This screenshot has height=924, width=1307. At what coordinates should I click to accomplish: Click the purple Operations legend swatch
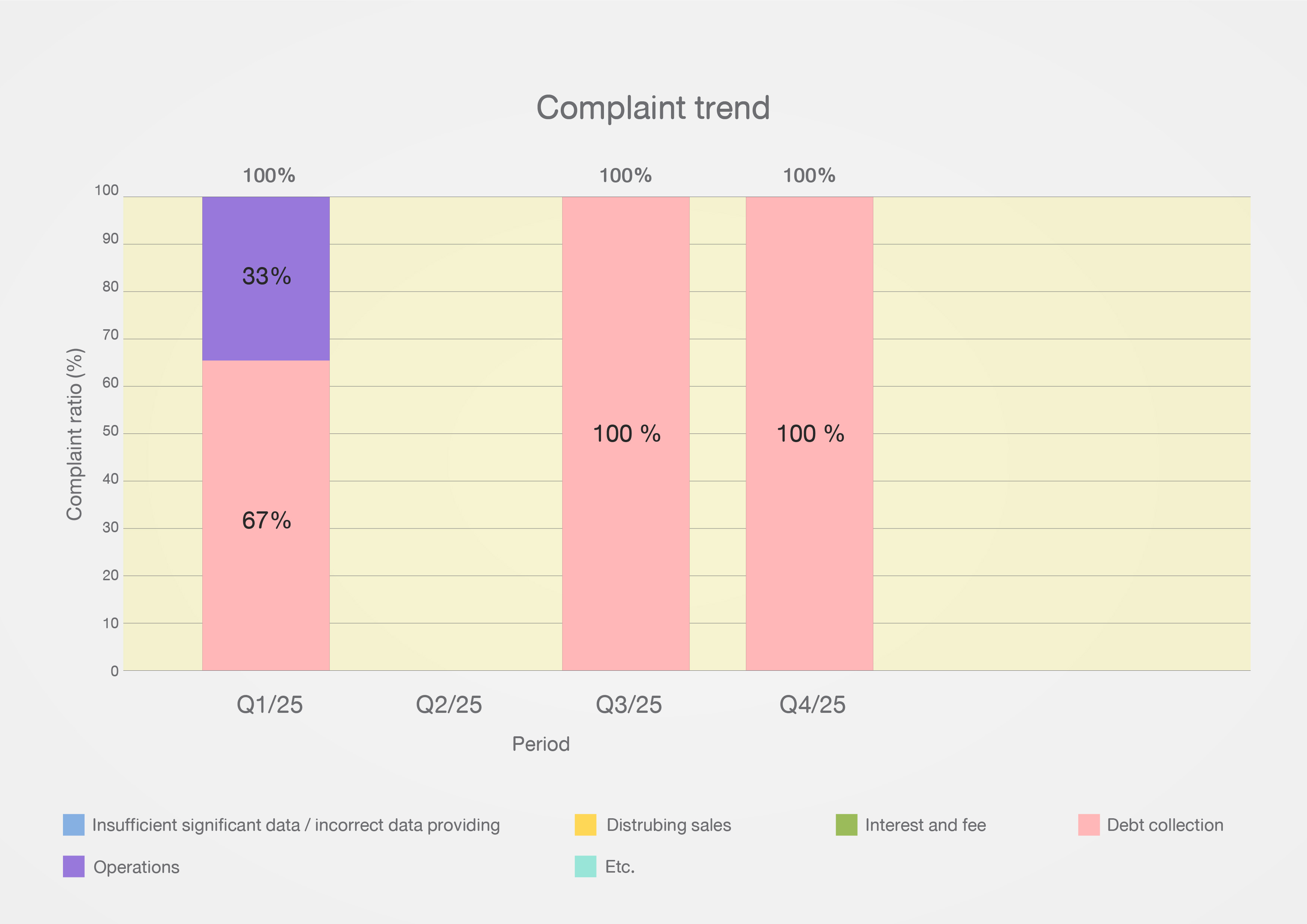point(73,866)
